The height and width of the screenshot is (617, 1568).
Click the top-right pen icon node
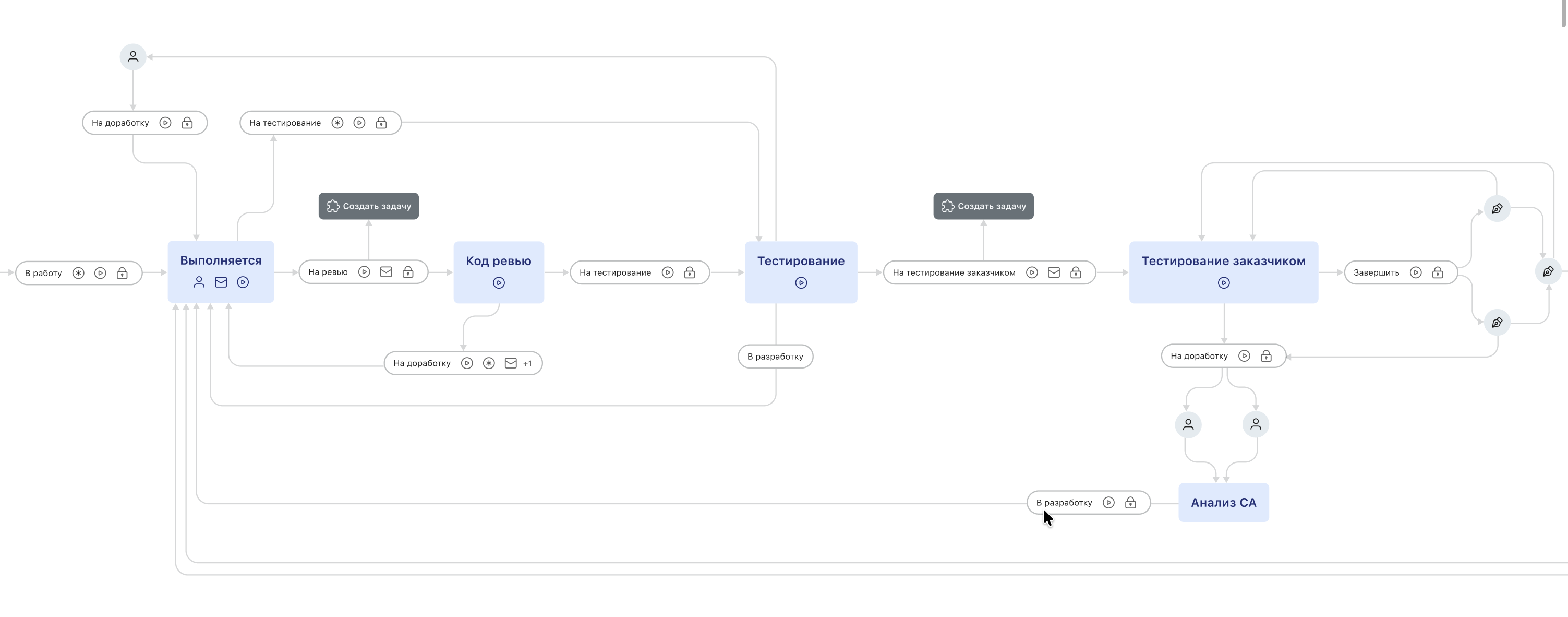click(x=1497, y=209)
